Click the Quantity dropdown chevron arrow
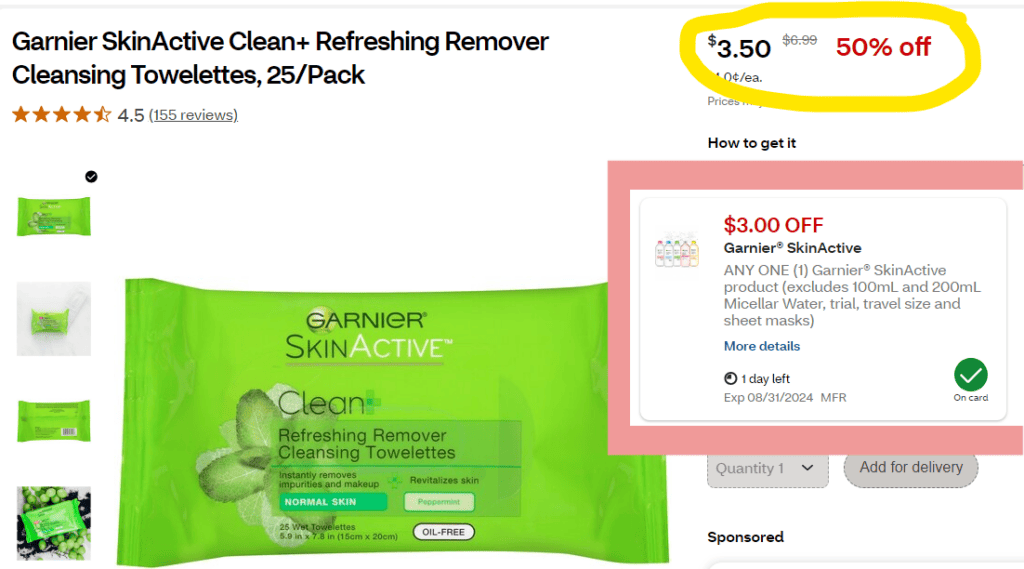The width and height of the screenshot is (1024, 569). [807, 468]
